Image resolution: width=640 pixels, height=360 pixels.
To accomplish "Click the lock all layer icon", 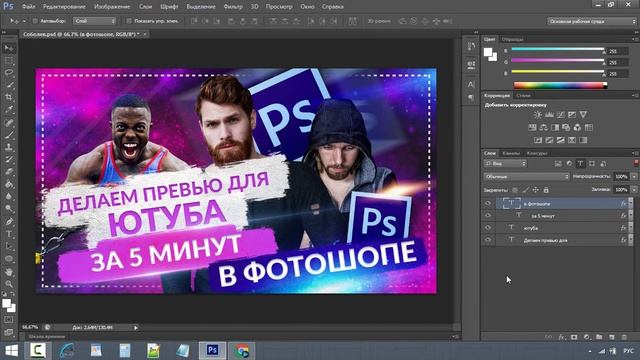I will pos(546,190).
